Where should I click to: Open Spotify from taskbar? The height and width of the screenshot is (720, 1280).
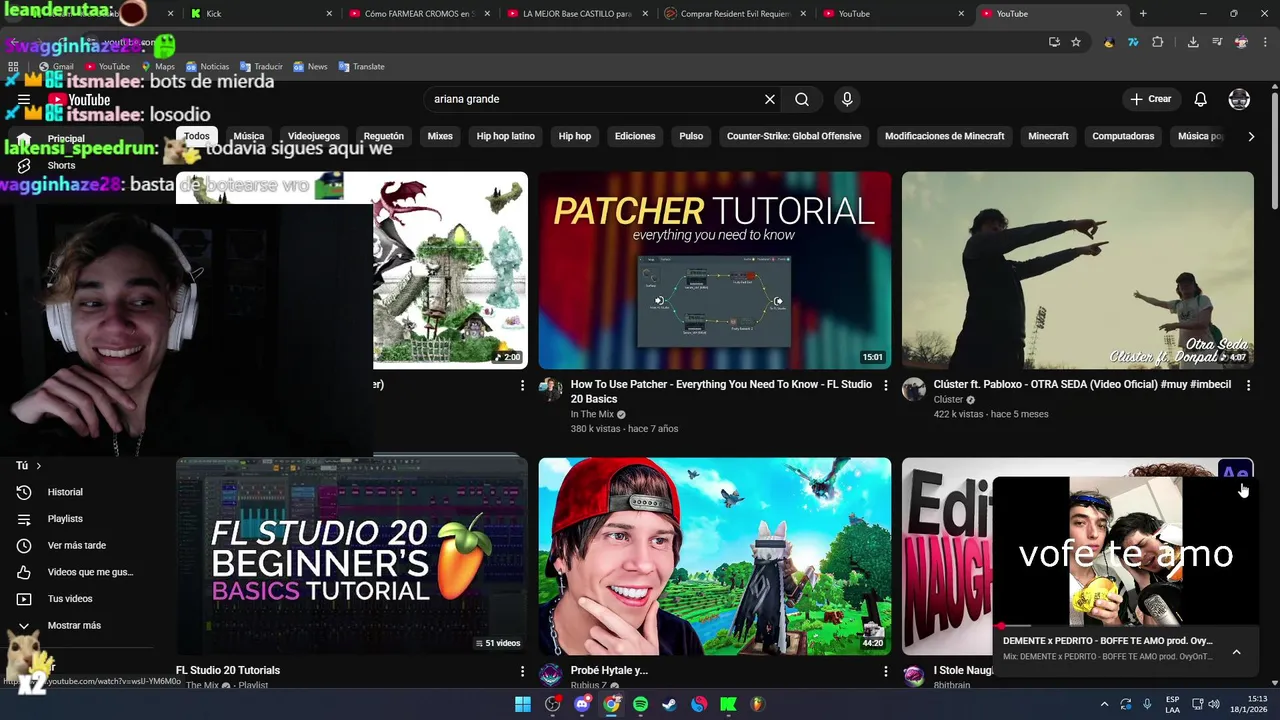pos(640,704)
